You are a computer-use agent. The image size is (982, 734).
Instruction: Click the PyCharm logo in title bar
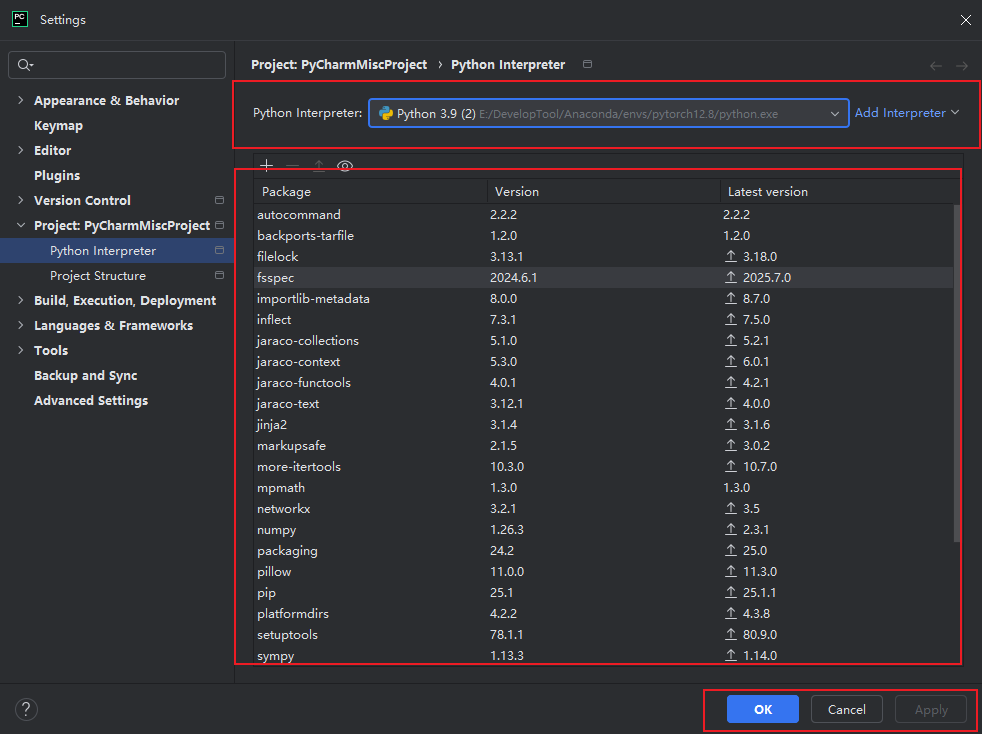[x=20, y=19]
